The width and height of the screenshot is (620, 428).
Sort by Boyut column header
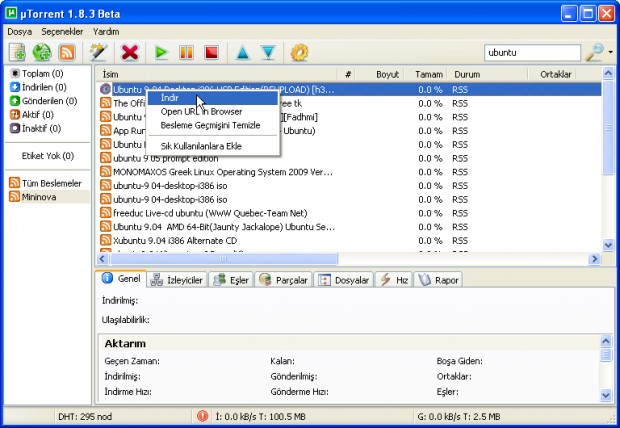[379, 74]
